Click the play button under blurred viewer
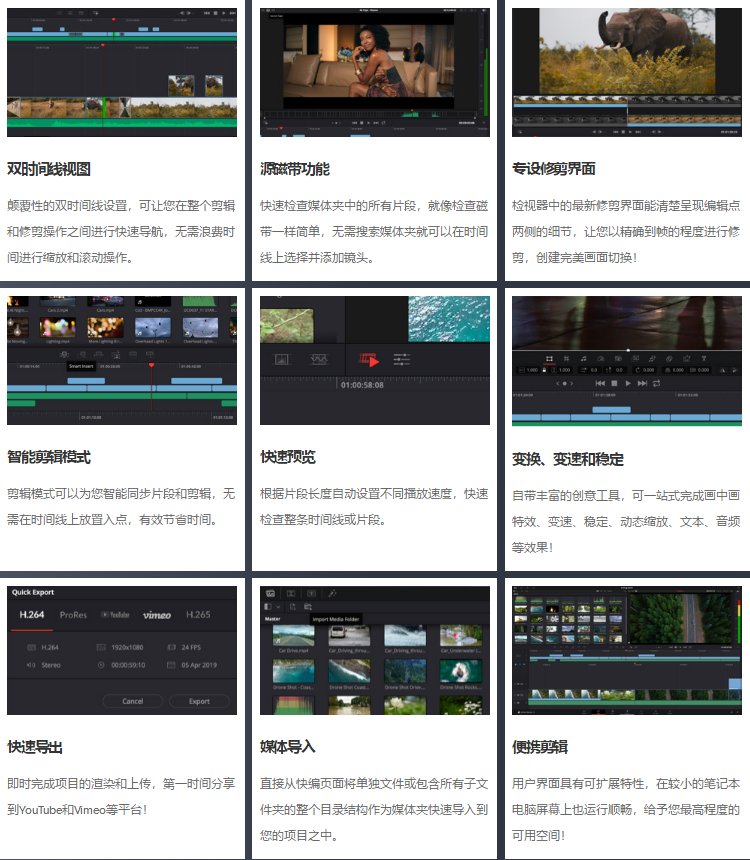The width and height of the screenshot is (750, 860). coord(627,383)
